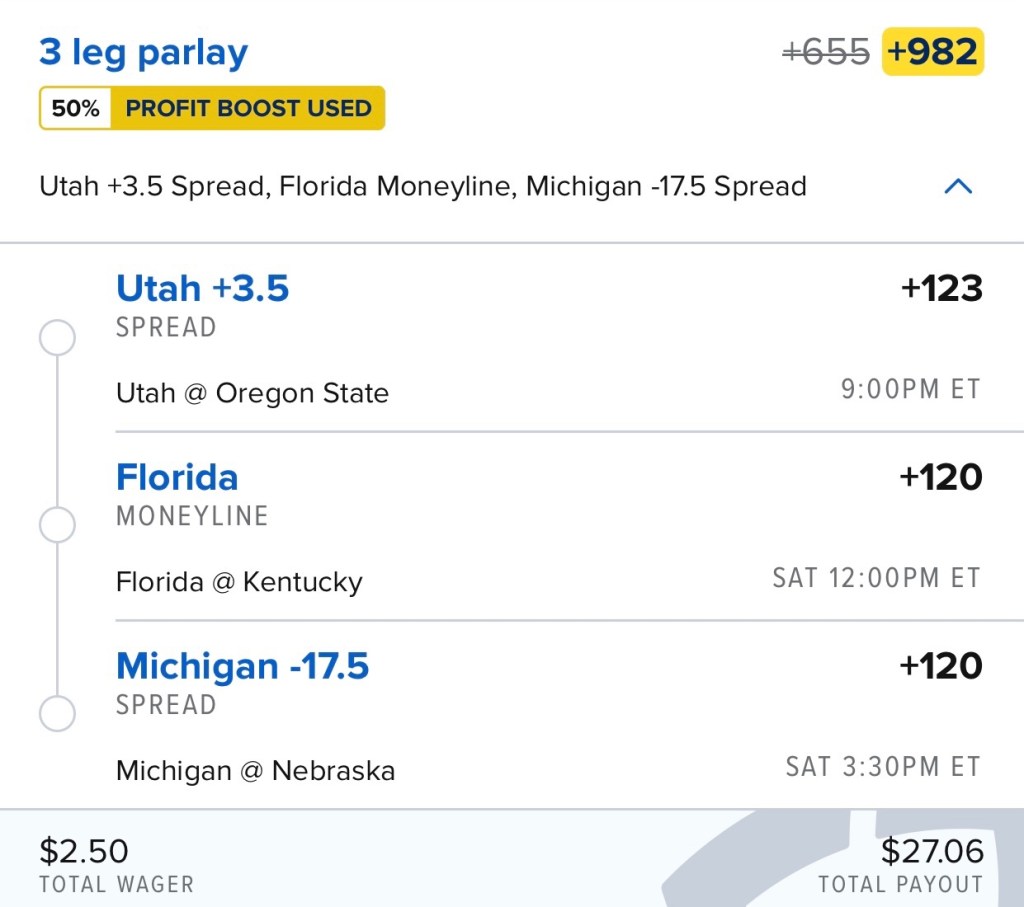Click the Florida leg status circle
1024x907 pixels.
(x=57, y=525)
